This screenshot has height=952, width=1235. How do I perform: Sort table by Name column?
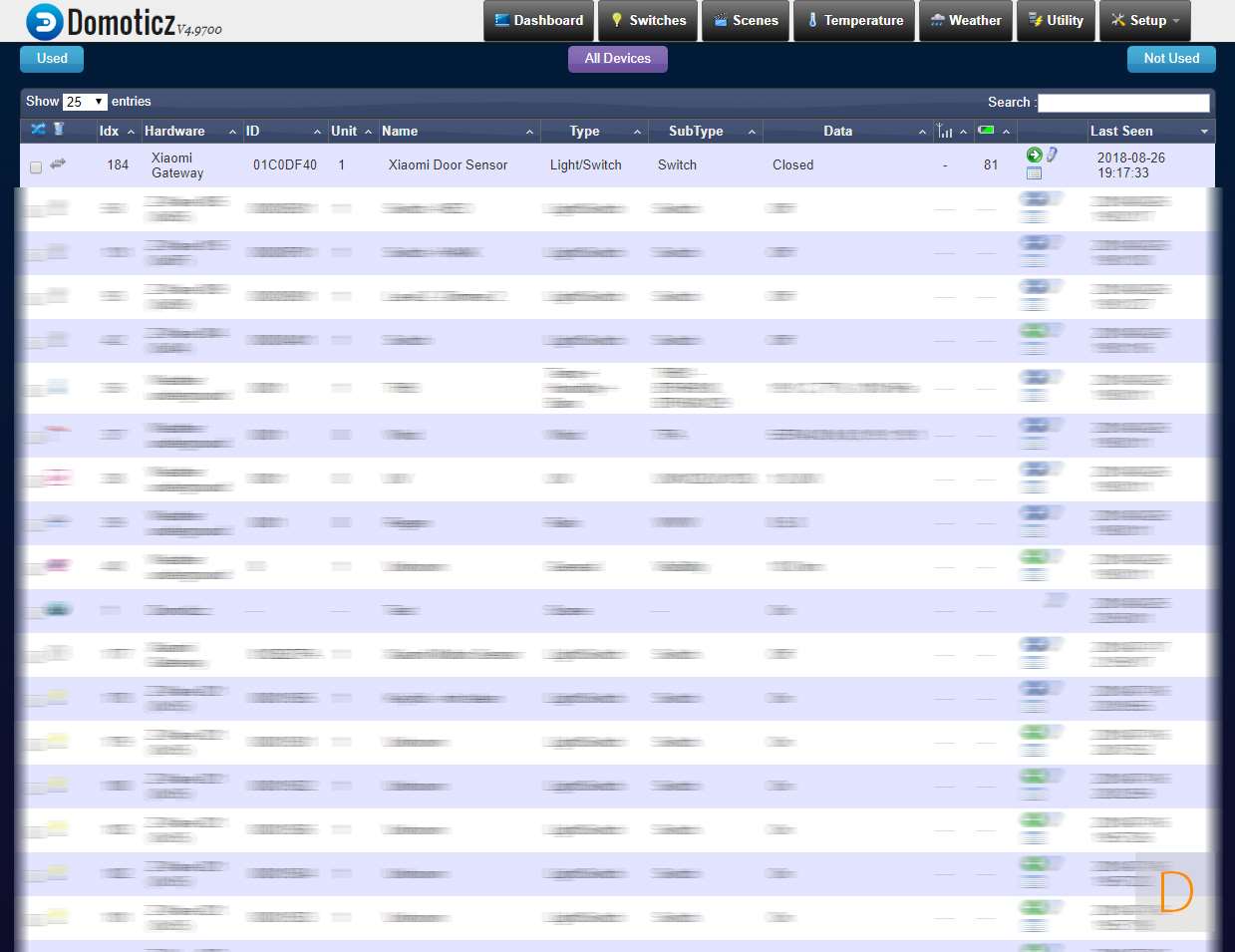coord(459,131)
